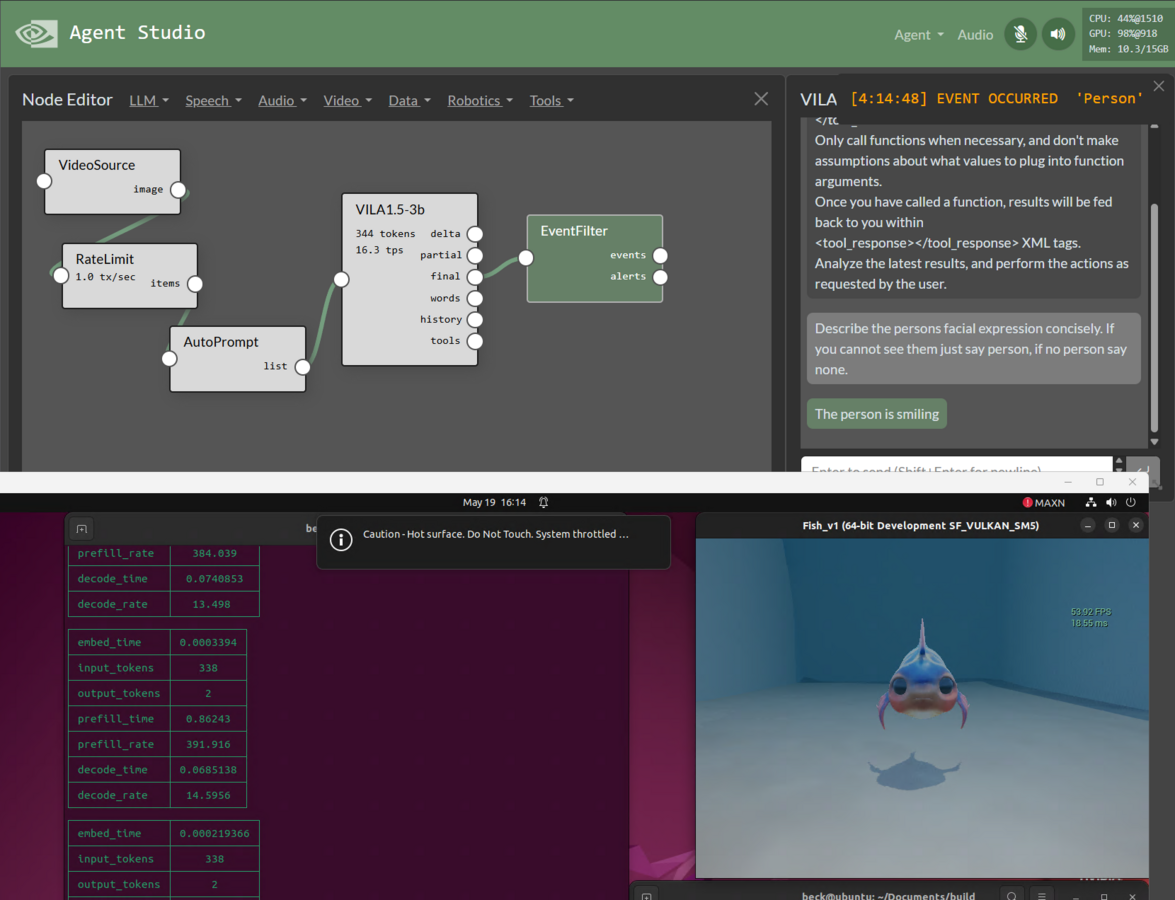1175x900 pixels.
Task: Click the VILA words output port
Action: tap(475, 298)
